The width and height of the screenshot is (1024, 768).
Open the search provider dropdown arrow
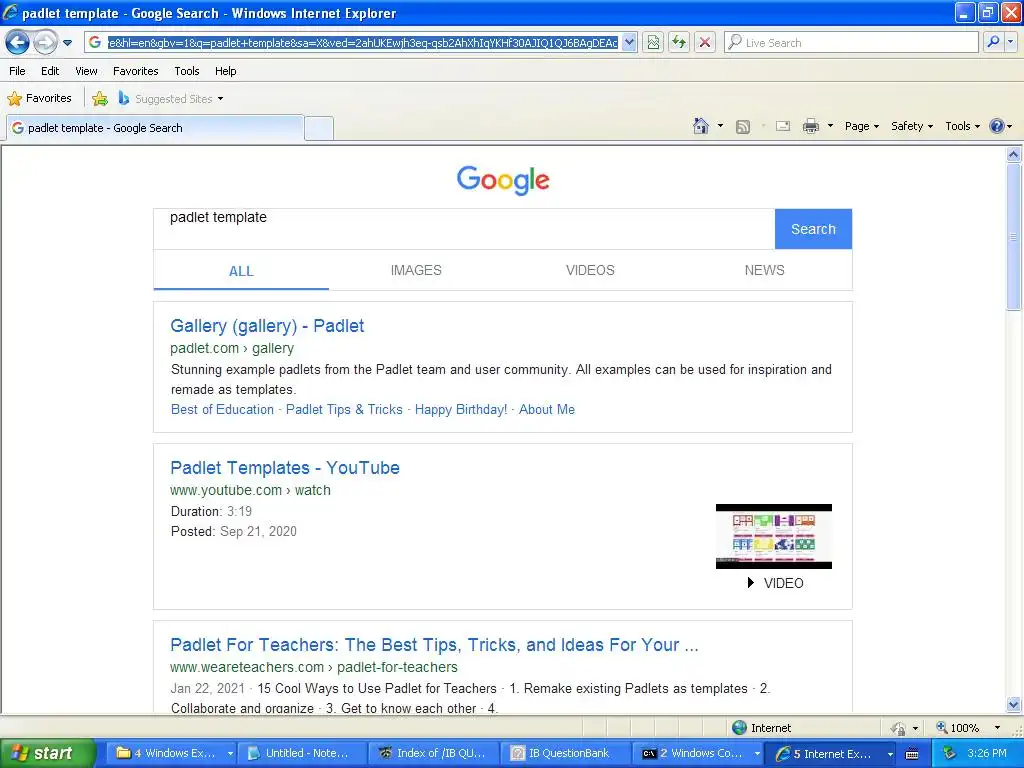[x=1011, y=42]
